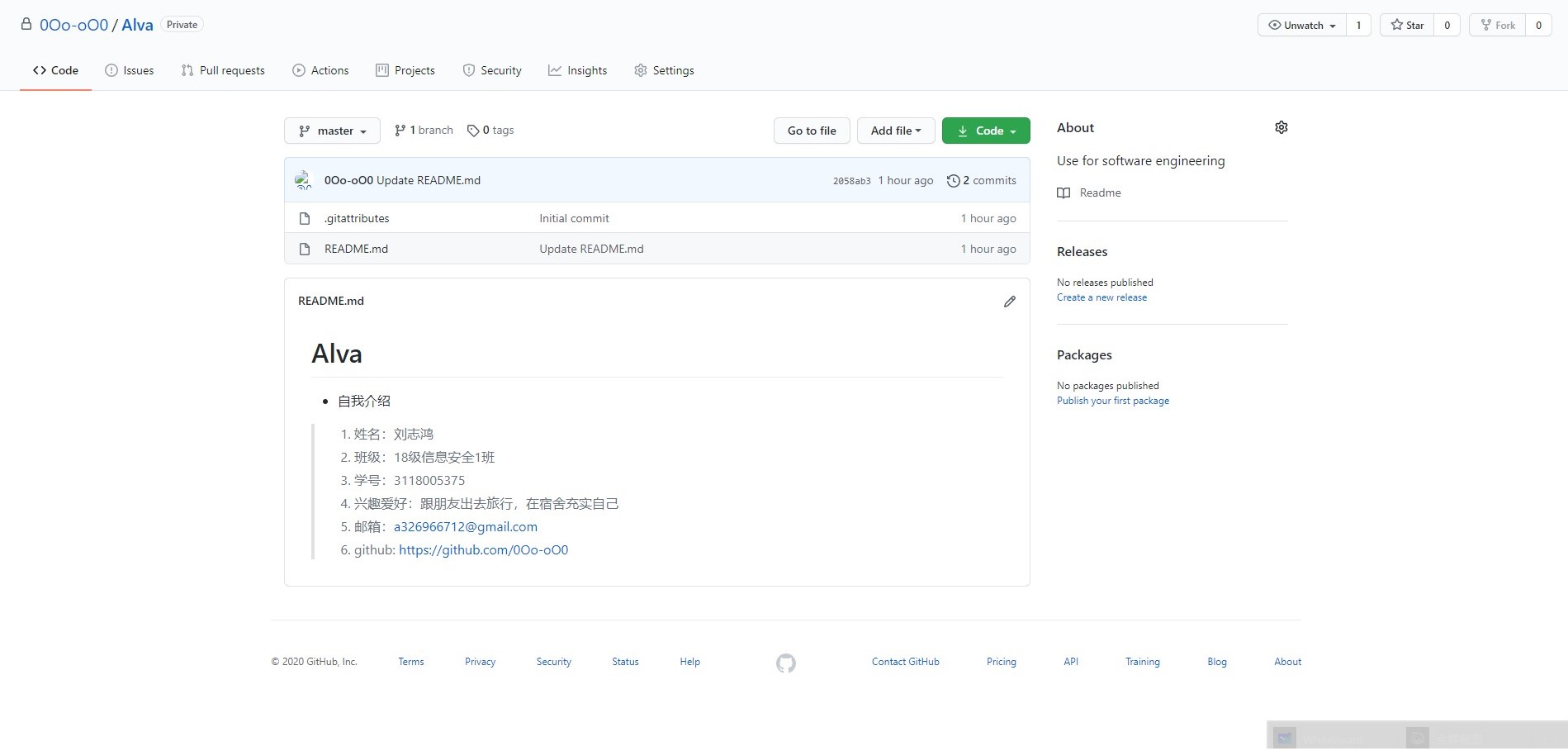View the 2 commits history

[982, 180]
